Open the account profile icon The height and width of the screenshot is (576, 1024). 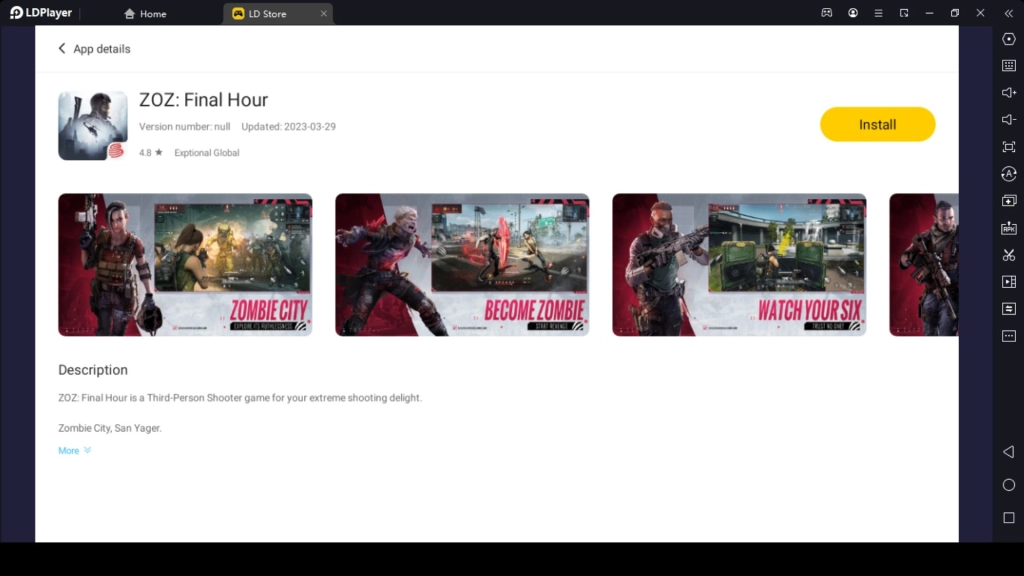click(x=853, y=13)
